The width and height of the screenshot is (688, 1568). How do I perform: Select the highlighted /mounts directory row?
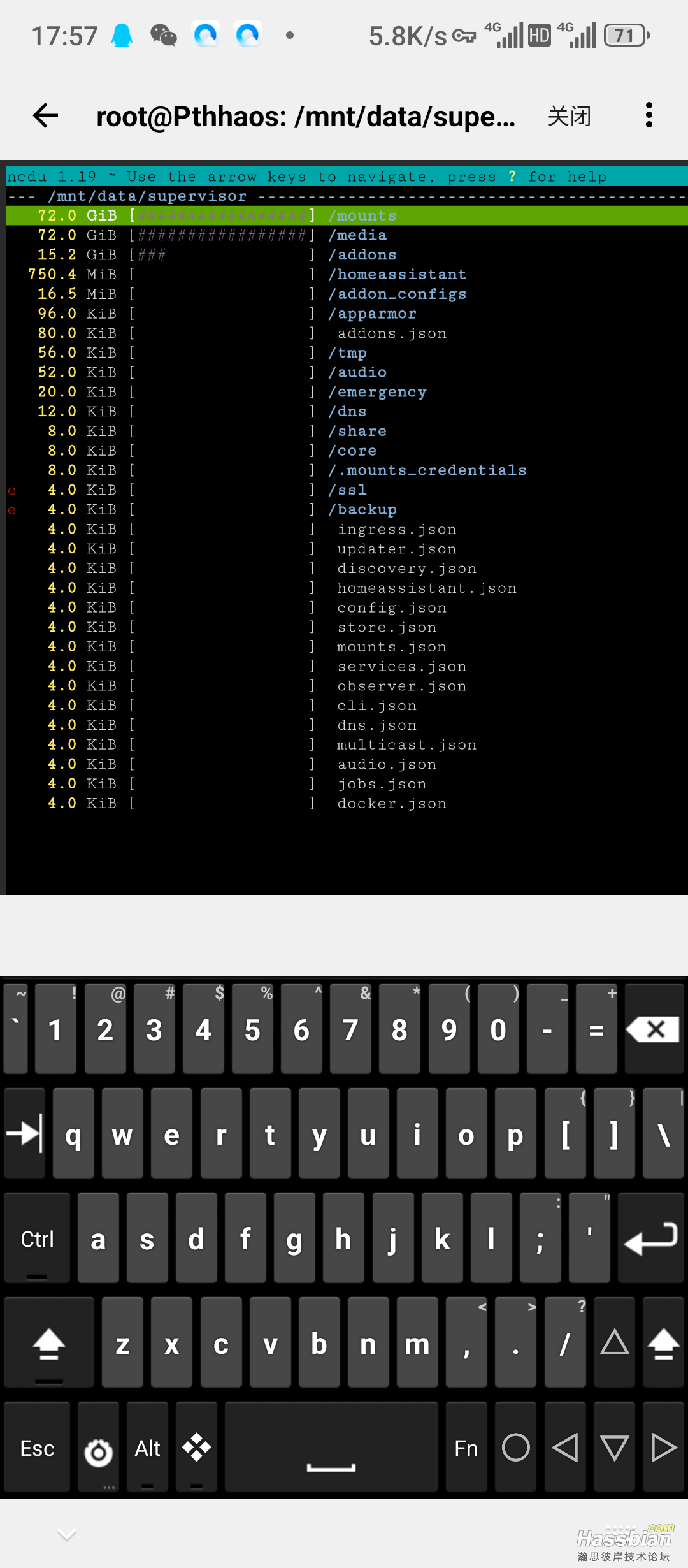(x=347, y=215)
